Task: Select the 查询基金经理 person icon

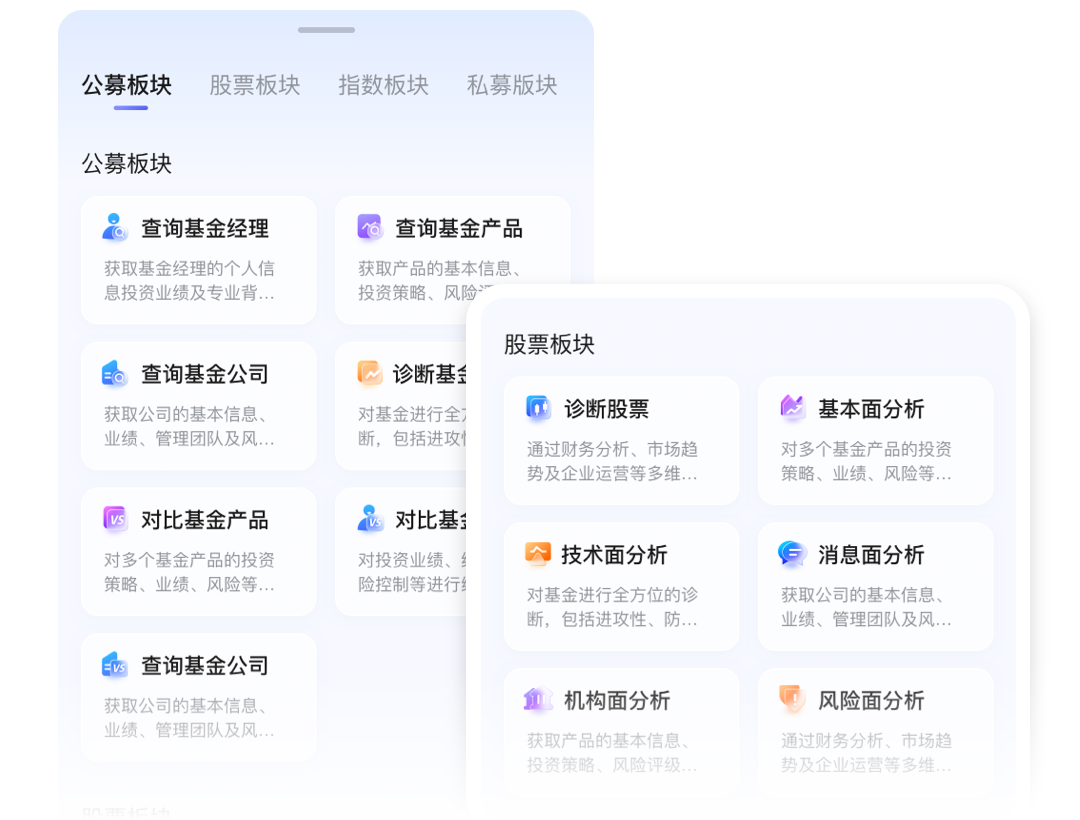Action: tap(115, 228)
